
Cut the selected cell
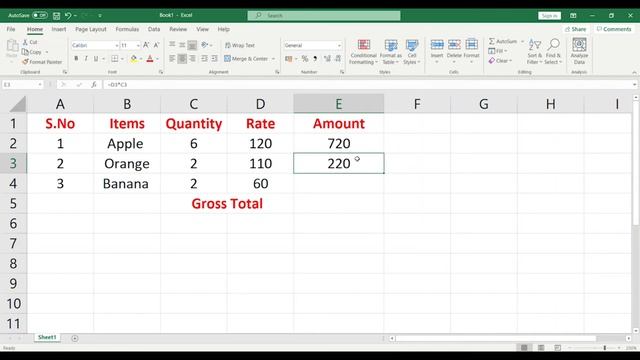pyautogui.click(x=30, y=42)
